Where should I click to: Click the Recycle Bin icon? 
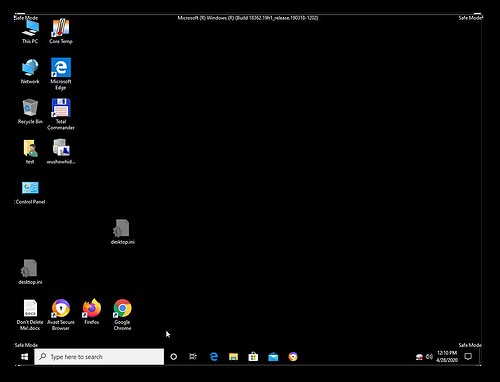pyautogui.click(x=30, y=111)
